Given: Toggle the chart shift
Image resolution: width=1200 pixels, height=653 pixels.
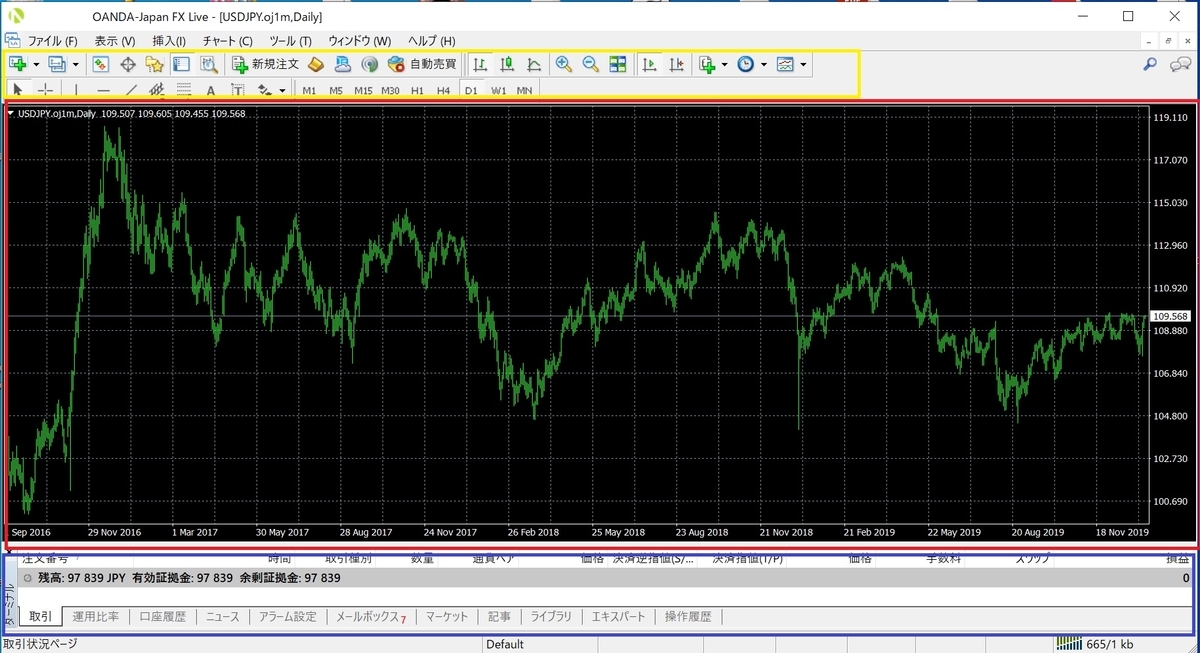Looking at the screenshot, I should point(676,64).
